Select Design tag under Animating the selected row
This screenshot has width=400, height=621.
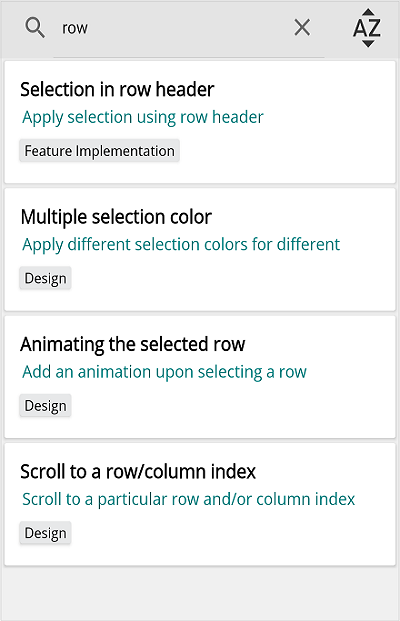tap(45, 406)
